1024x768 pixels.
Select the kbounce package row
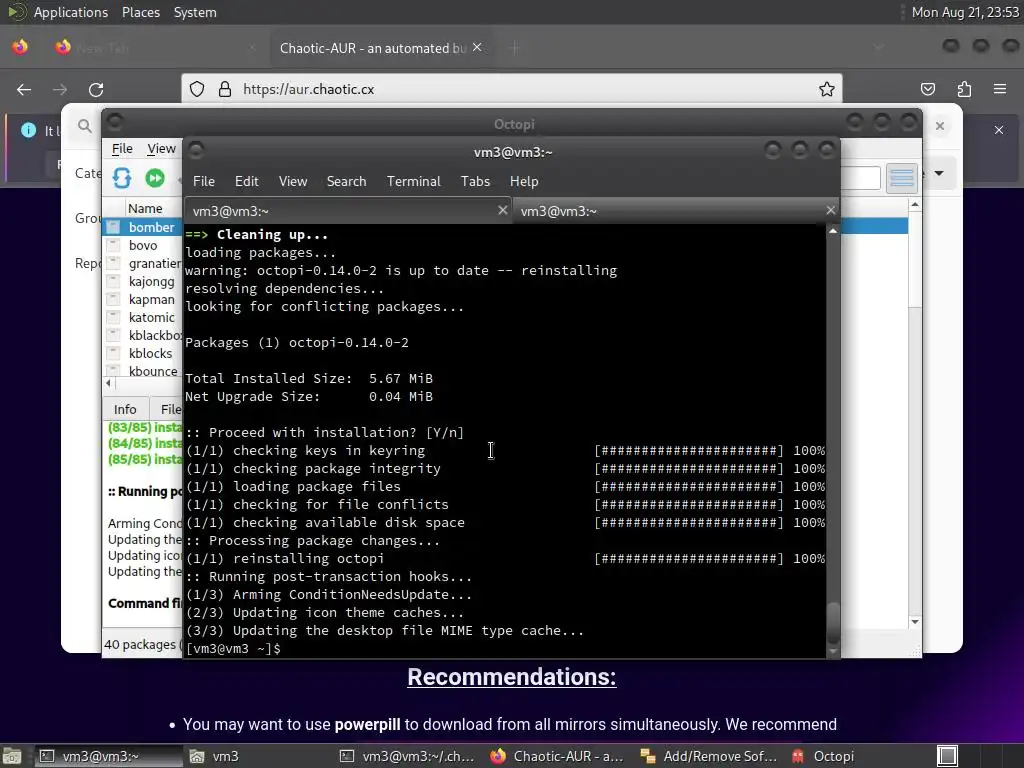pyautogui.click(x=143, y=371)
